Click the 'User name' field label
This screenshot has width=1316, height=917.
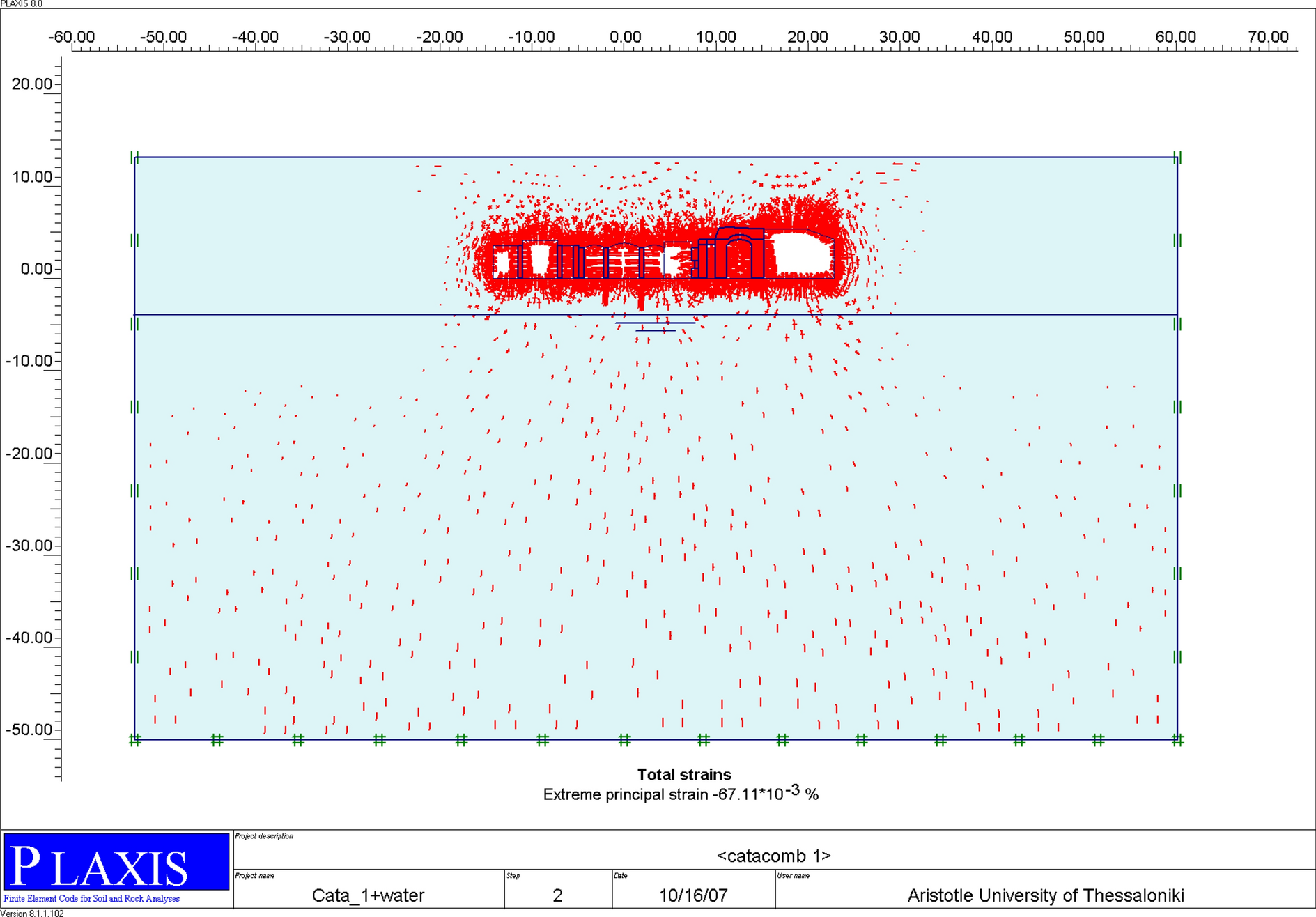pos(794,876)
